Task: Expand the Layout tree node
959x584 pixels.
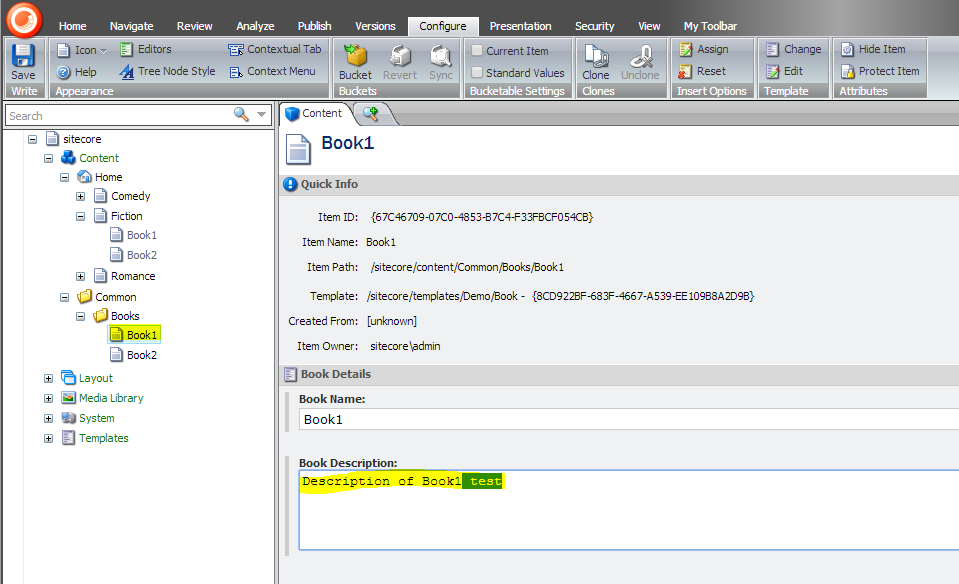Action: [x=48, y=379]
